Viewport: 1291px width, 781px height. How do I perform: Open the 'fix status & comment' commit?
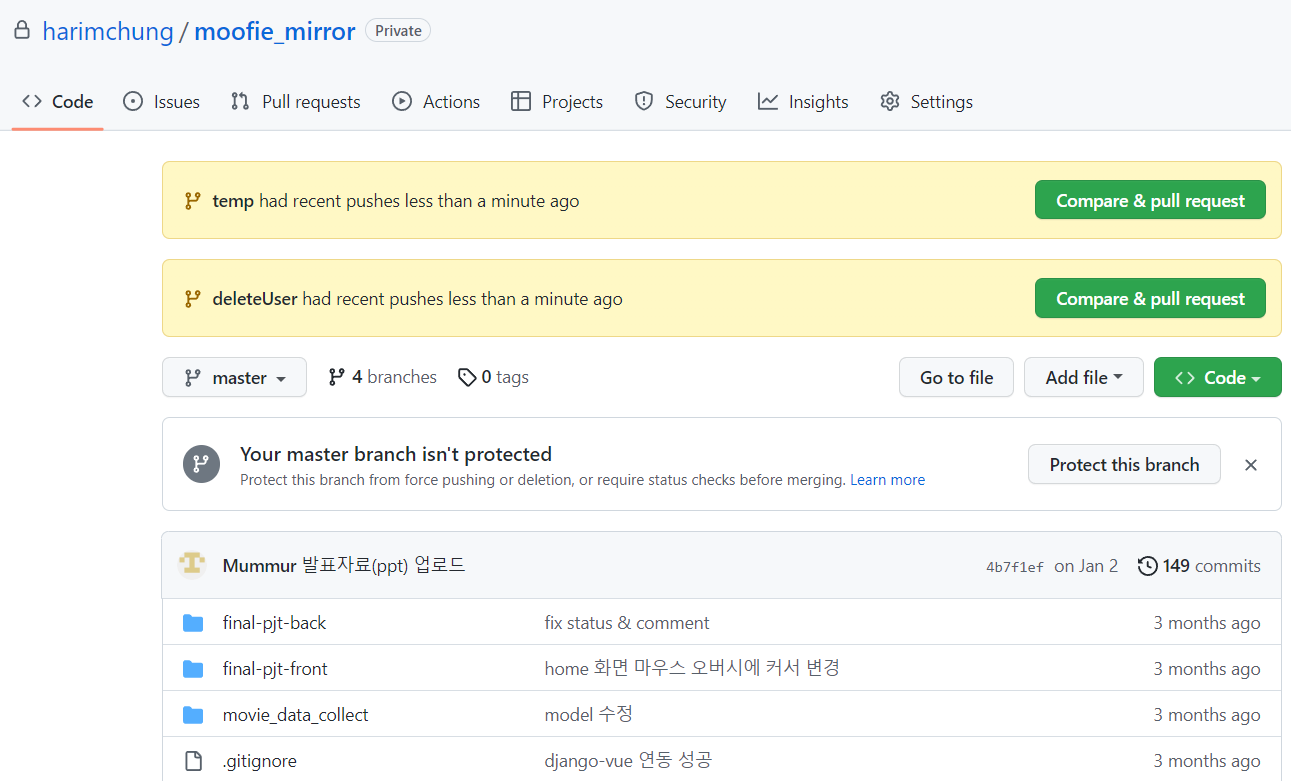[627, 623]
